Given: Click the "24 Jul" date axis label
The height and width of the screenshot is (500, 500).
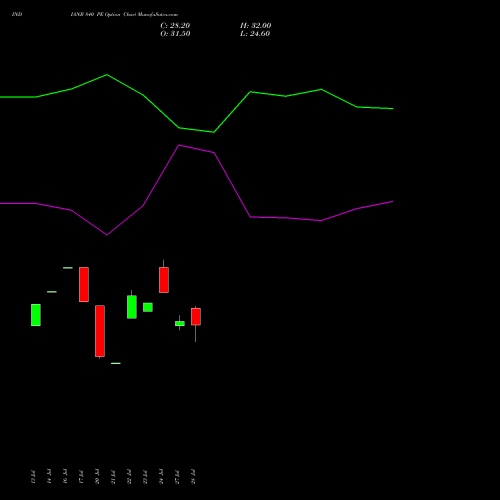Looking at the screenshot, I should click(161, 477).
